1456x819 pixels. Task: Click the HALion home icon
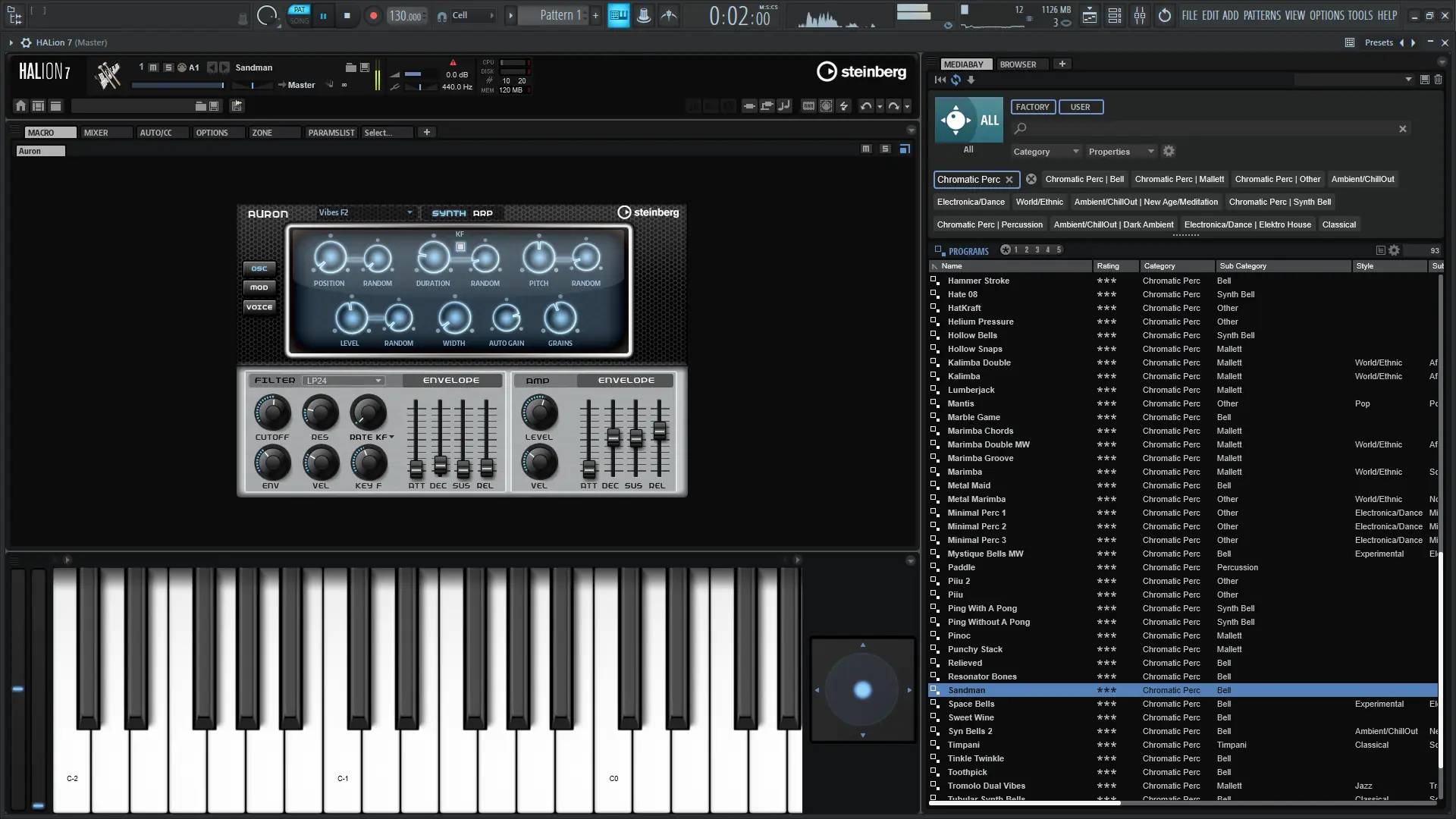tap(20, 106)
